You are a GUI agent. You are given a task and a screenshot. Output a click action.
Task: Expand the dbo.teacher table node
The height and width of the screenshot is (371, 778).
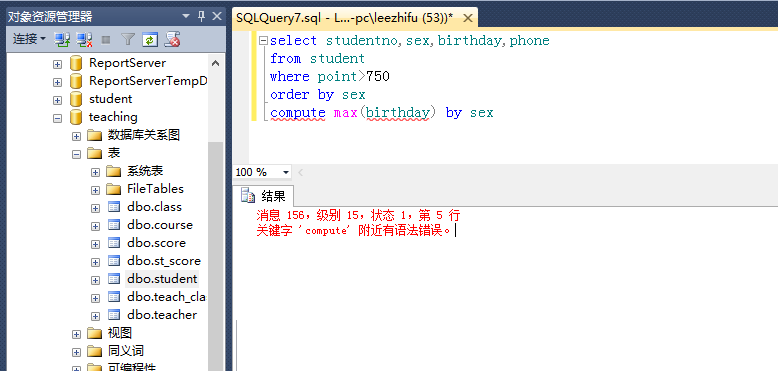[x=95, y=316]
